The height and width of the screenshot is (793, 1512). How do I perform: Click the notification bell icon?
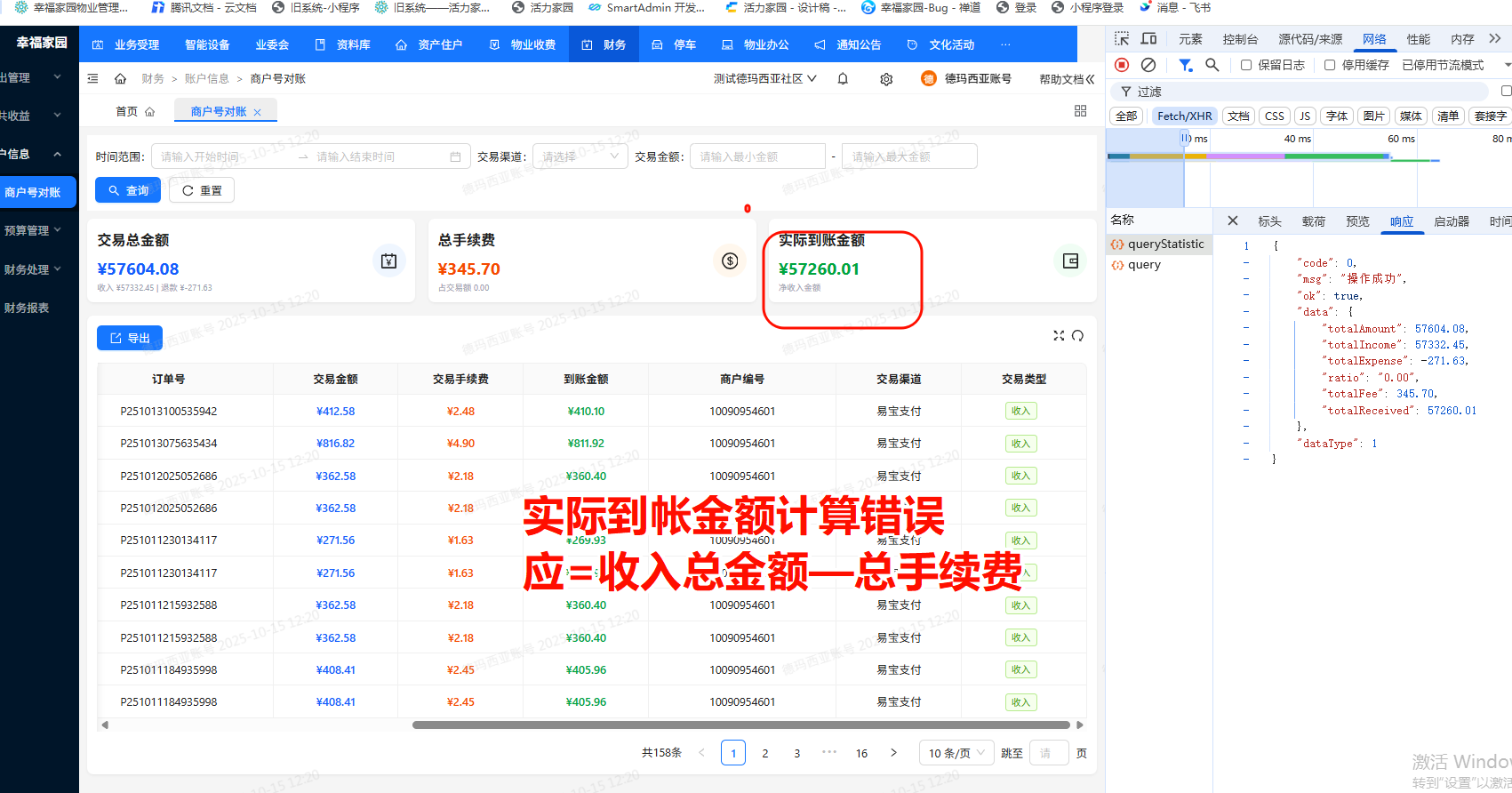coord(843,79)
